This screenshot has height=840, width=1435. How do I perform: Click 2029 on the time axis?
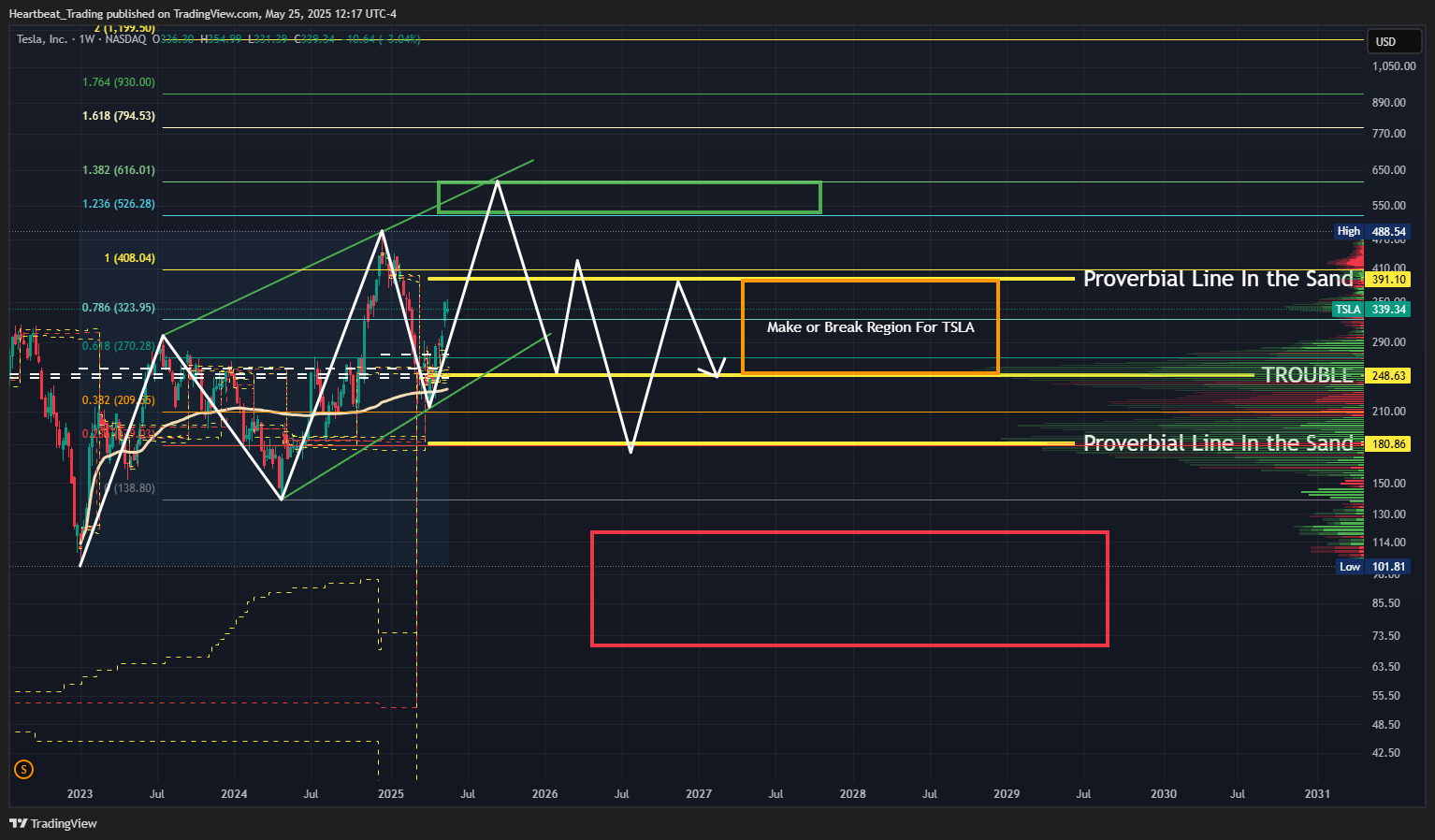(1007, 794)
